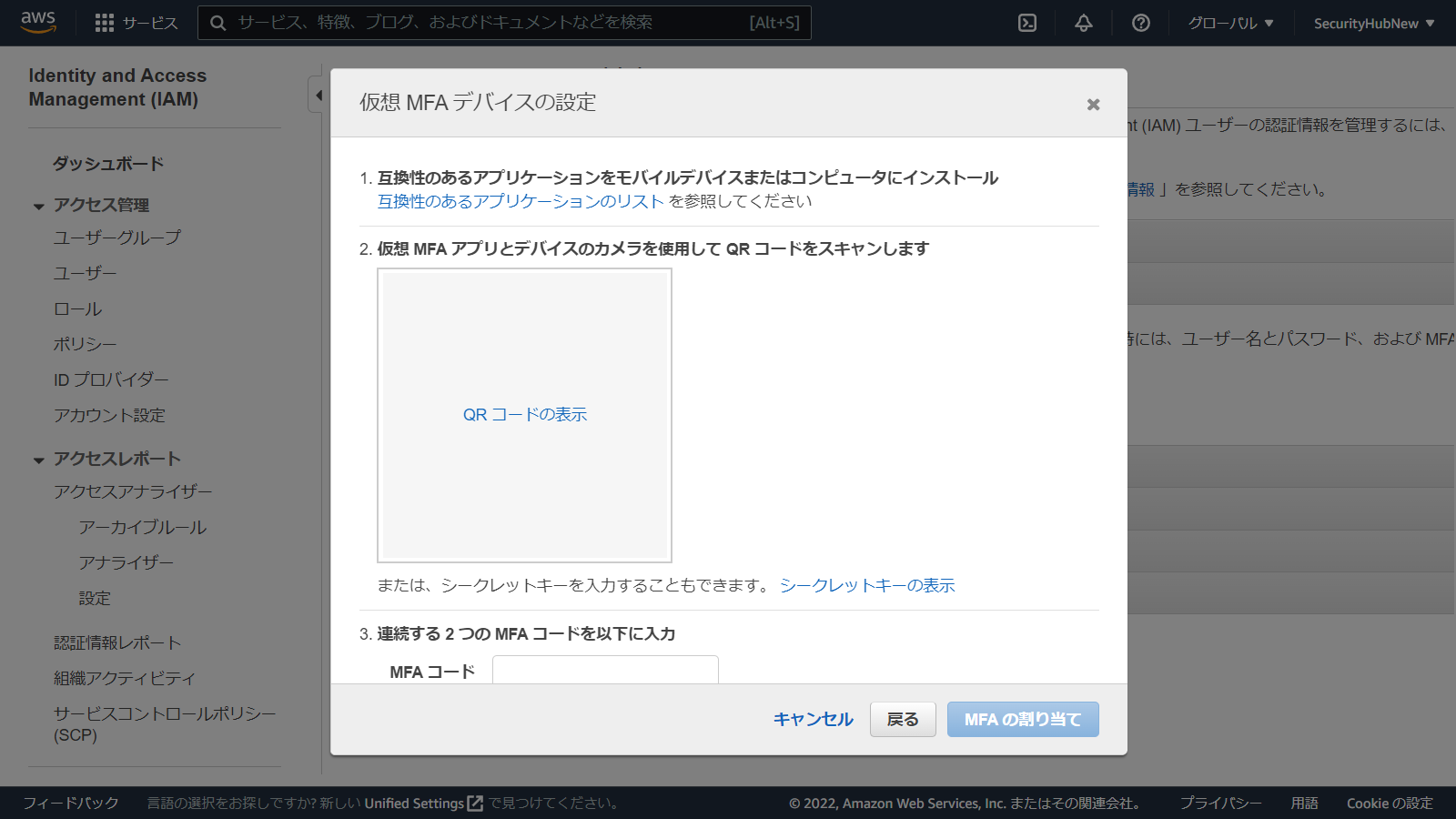Open the CloudShell terminal icon
This screenshot has width=1456, height=819.
[x=1026, y=23]
